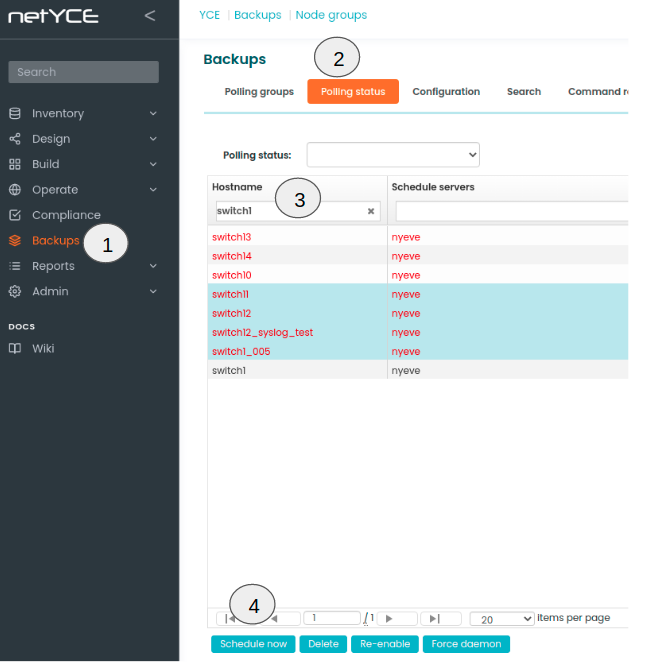This screenshot has width=645, height=663.
Task: Expand the Admin menu chevron
Action: [153, 291]
